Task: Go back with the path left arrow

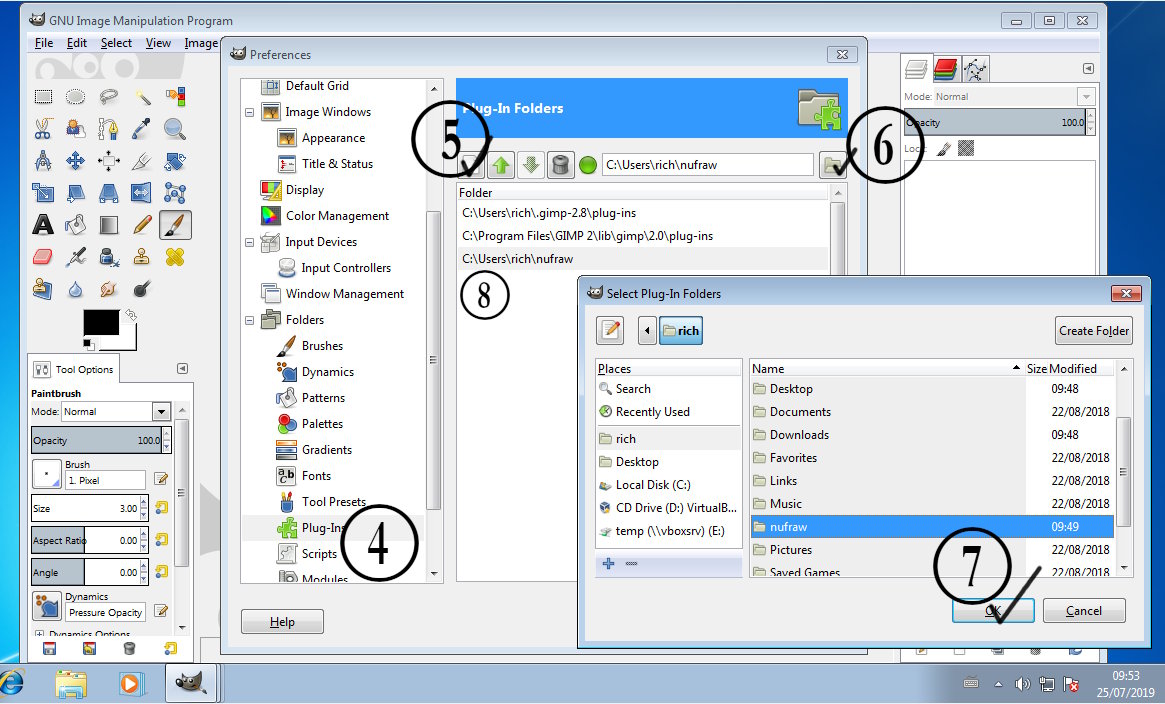Action: click(647, 330)
